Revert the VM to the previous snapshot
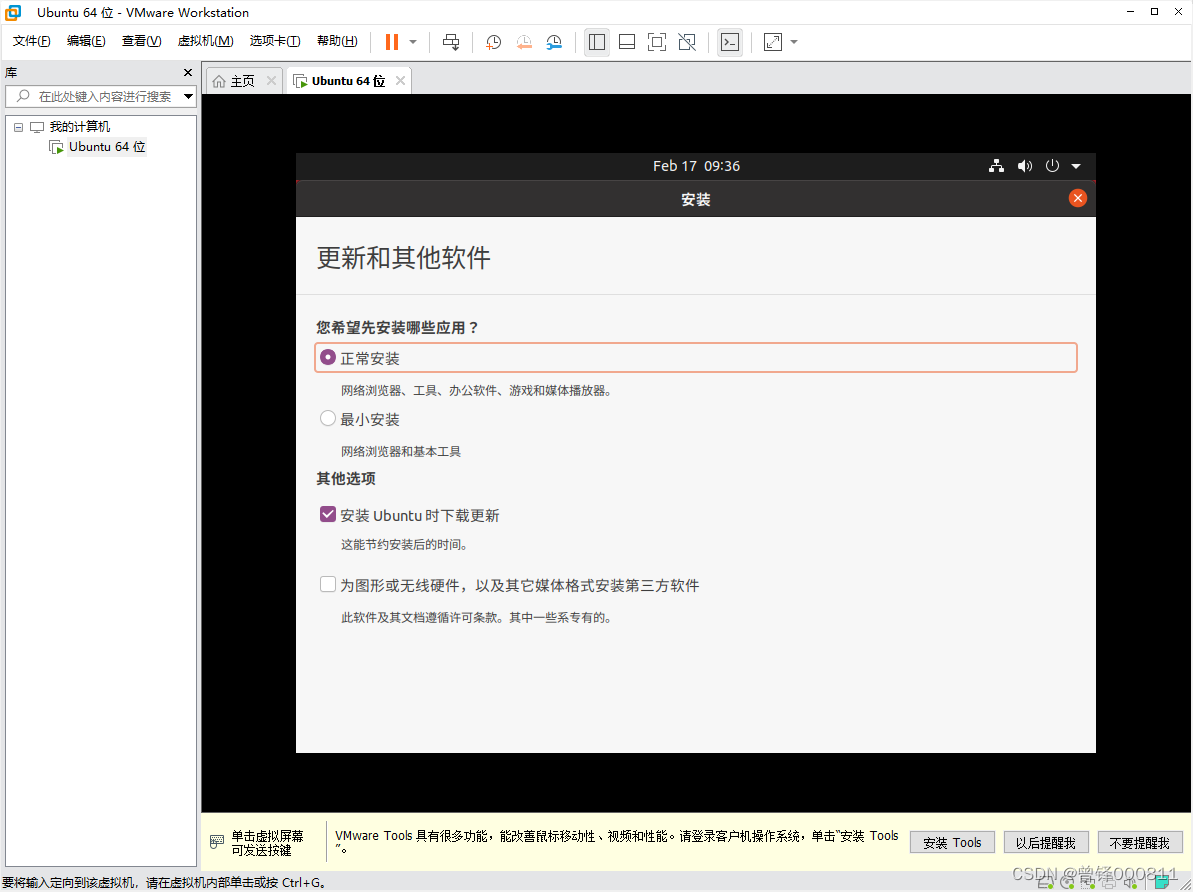Viewport: 1193px width, 892px height. coord(524,42)
